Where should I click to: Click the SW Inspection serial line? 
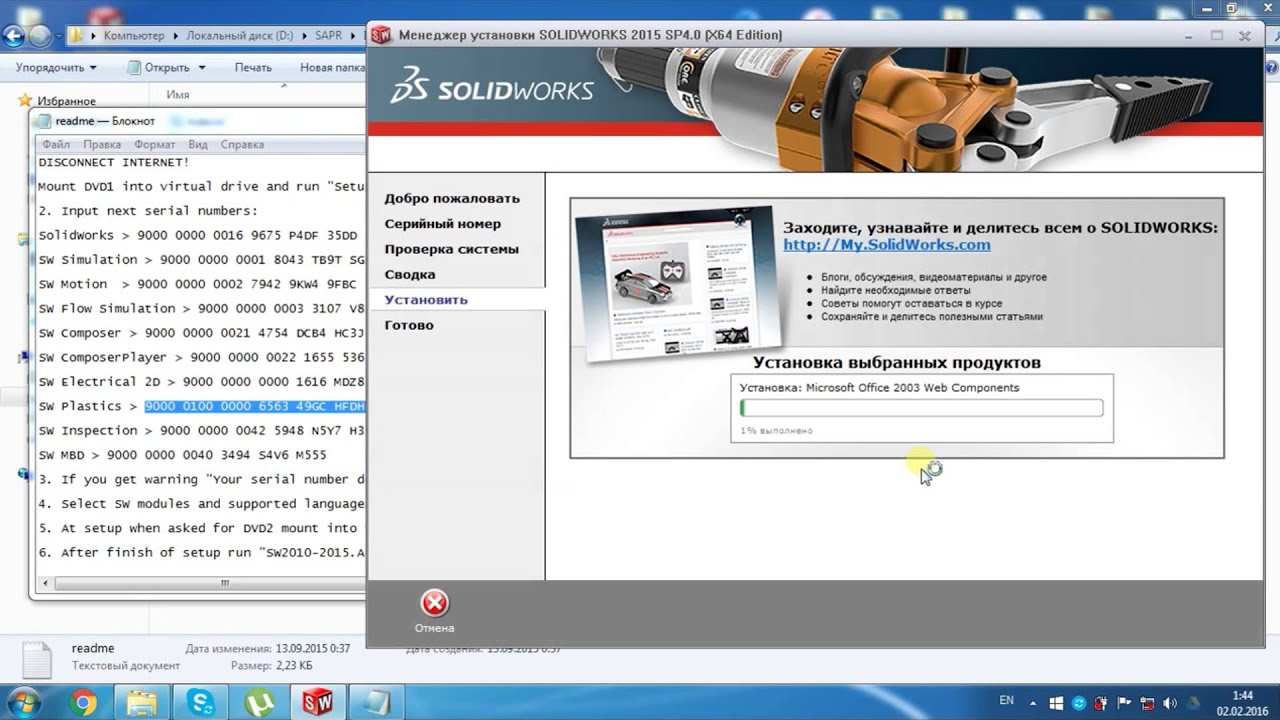pos(202,430)
